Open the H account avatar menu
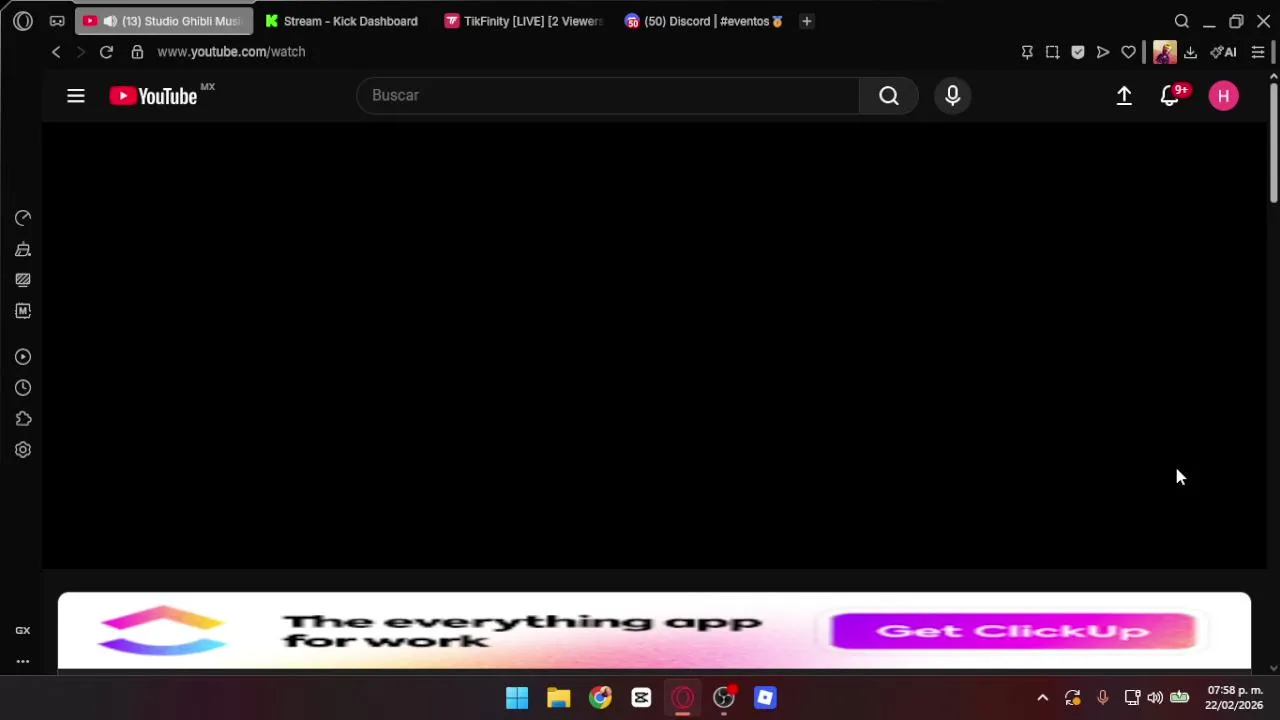The image size is (1280, 720). pos(1223,96)
